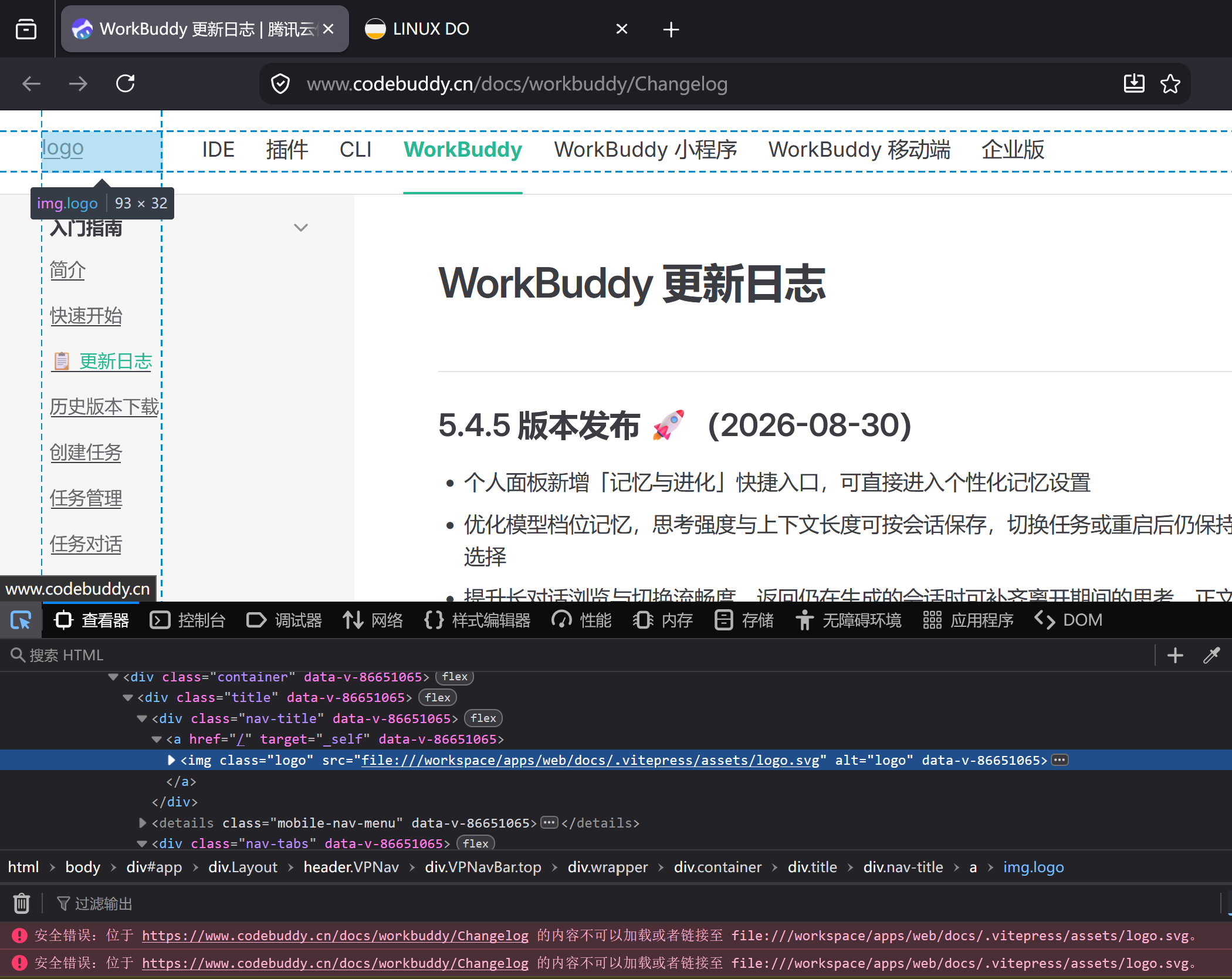The height and width of the screenshot is (979, 1232).
Task: Close the WorkBuddy 更新日志 browser tab
Action: click(329, 29)
